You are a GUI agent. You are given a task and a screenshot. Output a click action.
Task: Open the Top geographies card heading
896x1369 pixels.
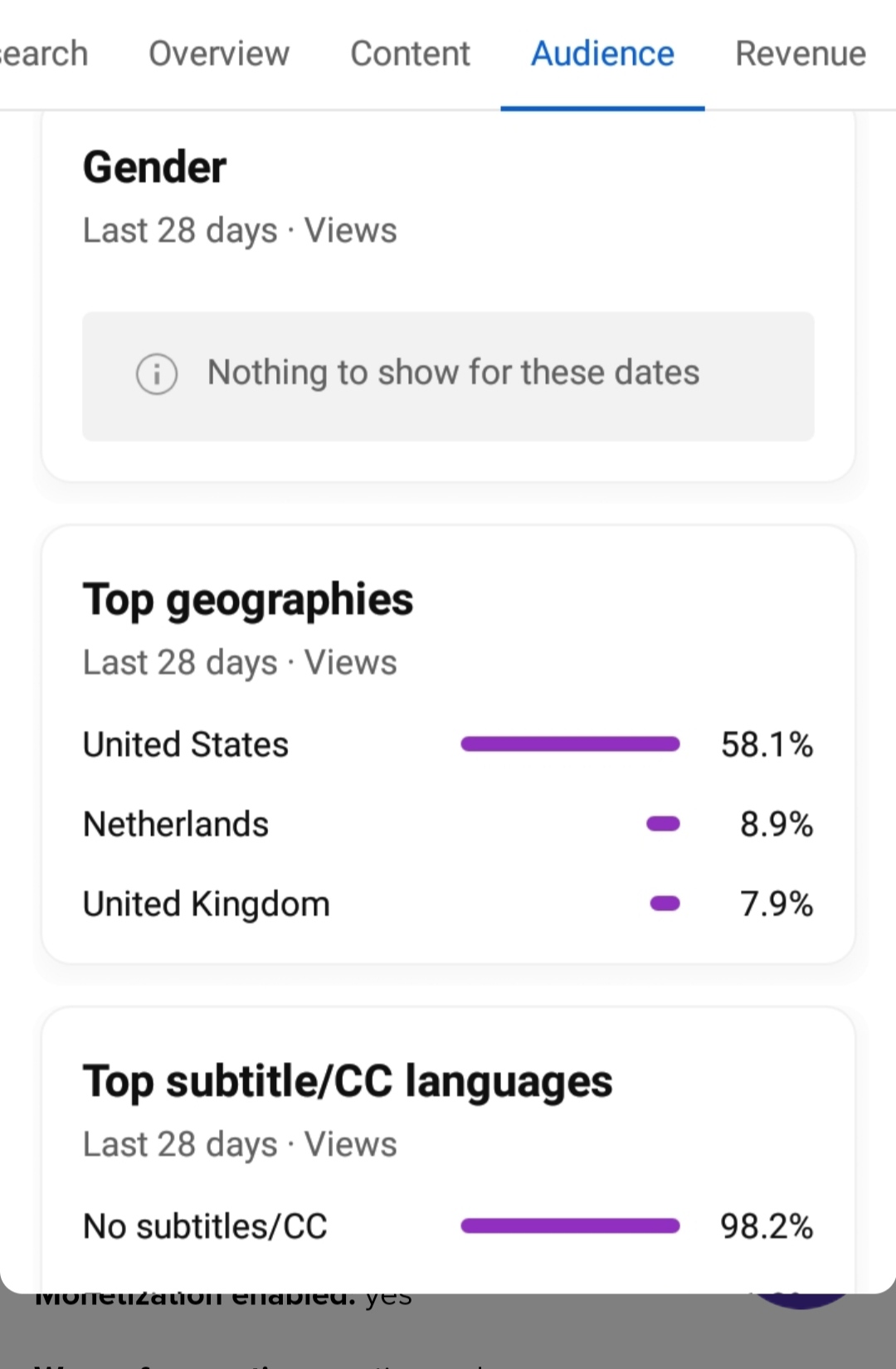[x=248, y=601]
